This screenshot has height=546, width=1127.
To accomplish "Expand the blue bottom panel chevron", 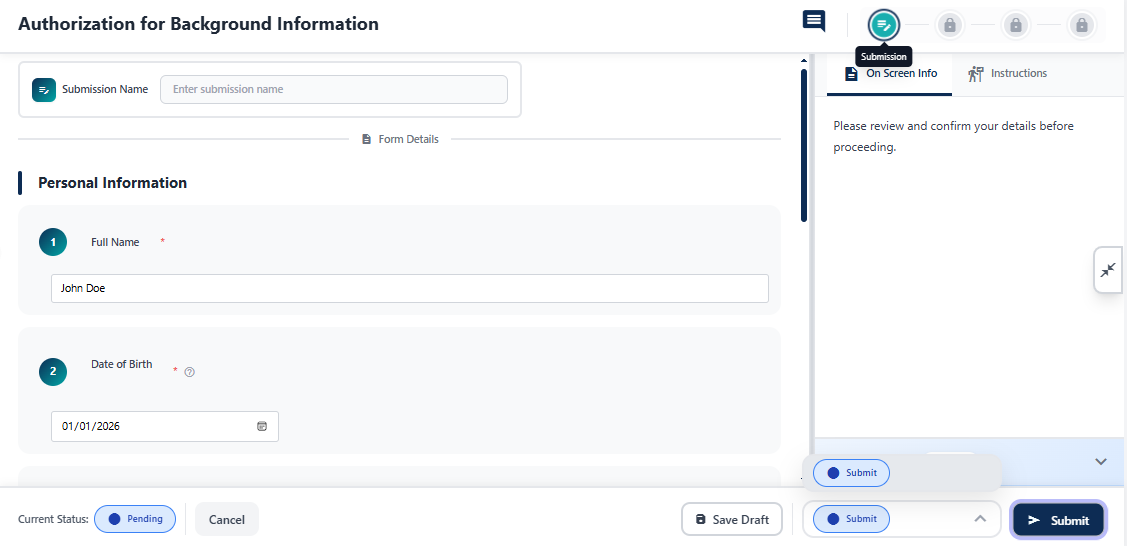I will [1101, 461].
